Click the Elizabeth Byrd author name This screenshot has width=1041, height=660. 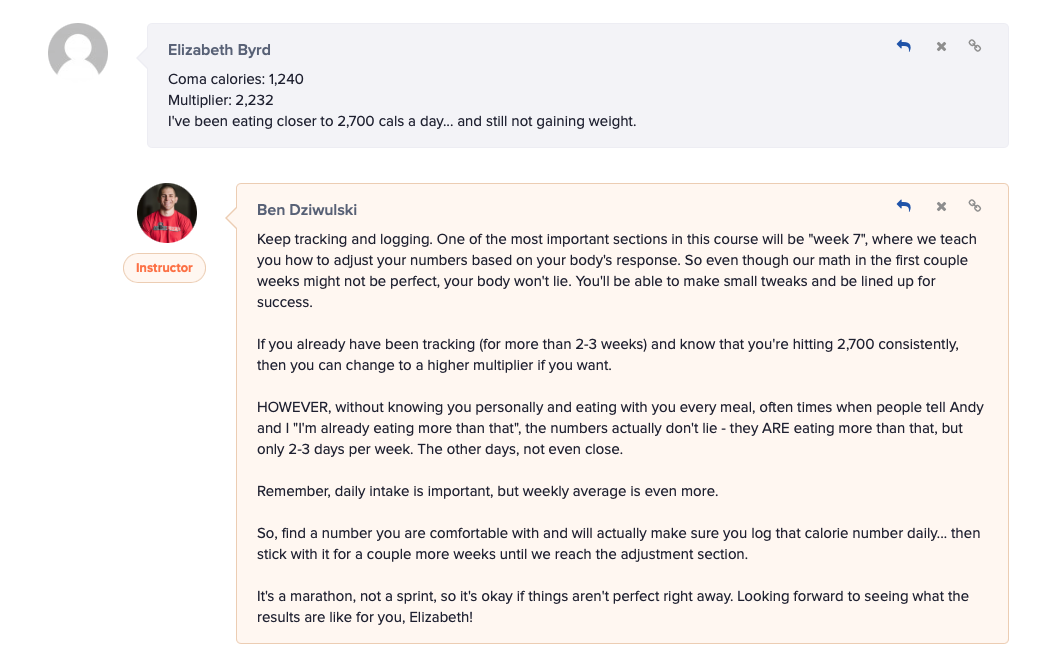219,50
